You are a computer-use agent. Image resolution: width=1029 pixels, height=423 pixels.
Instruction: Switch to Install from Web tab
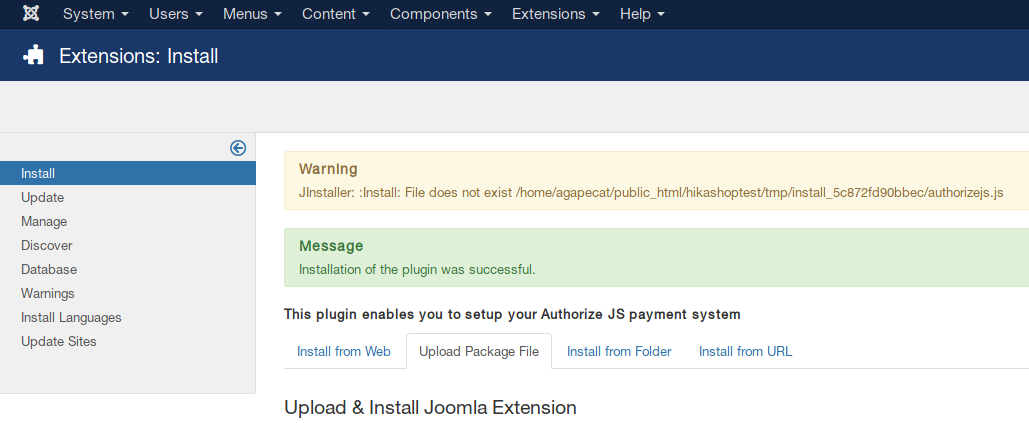(344, 351)
